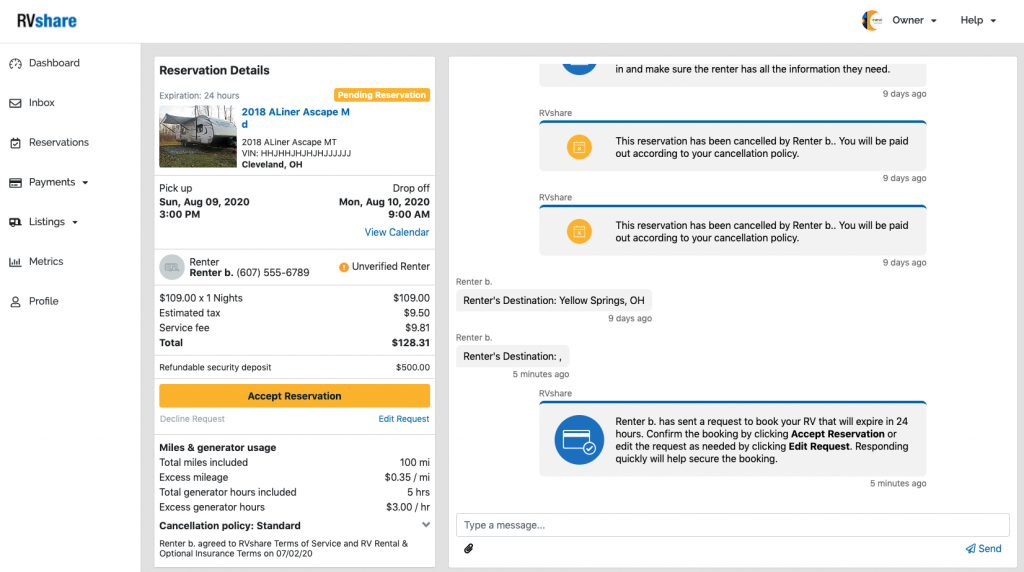Image resolution: width=1024 pixels, height=572 pixels.
Task: Click the Service fee $9.81 value
Action: tap(417, 328)
